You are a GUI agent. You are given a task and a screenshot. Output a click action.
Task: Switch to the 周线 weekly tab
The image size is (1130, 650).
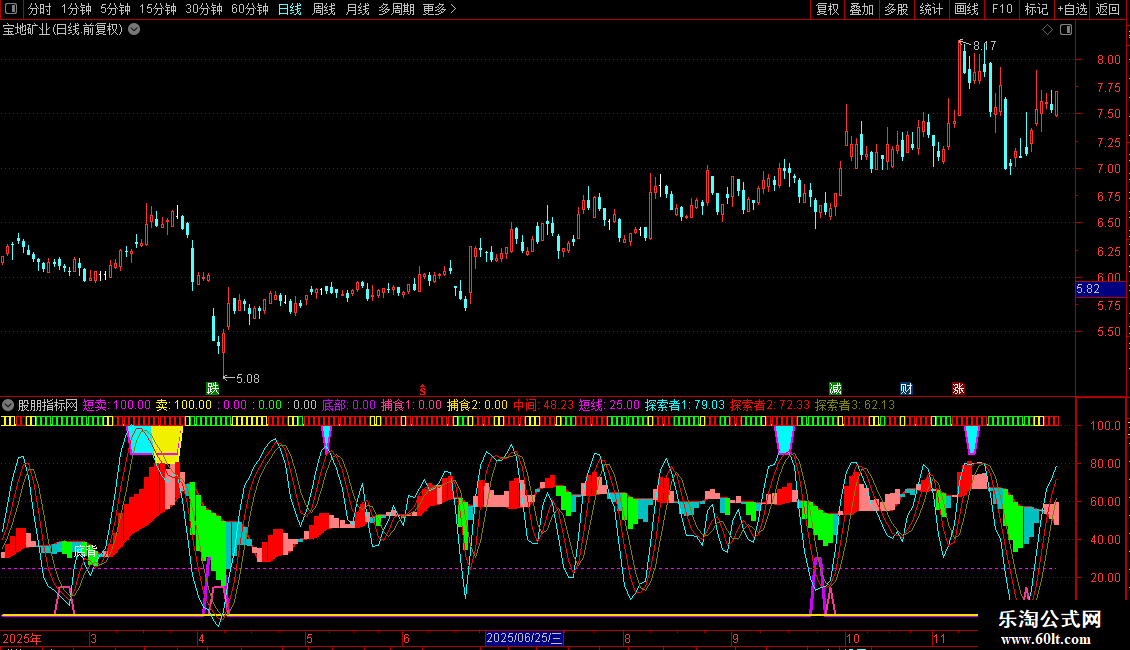coord(324,10)
